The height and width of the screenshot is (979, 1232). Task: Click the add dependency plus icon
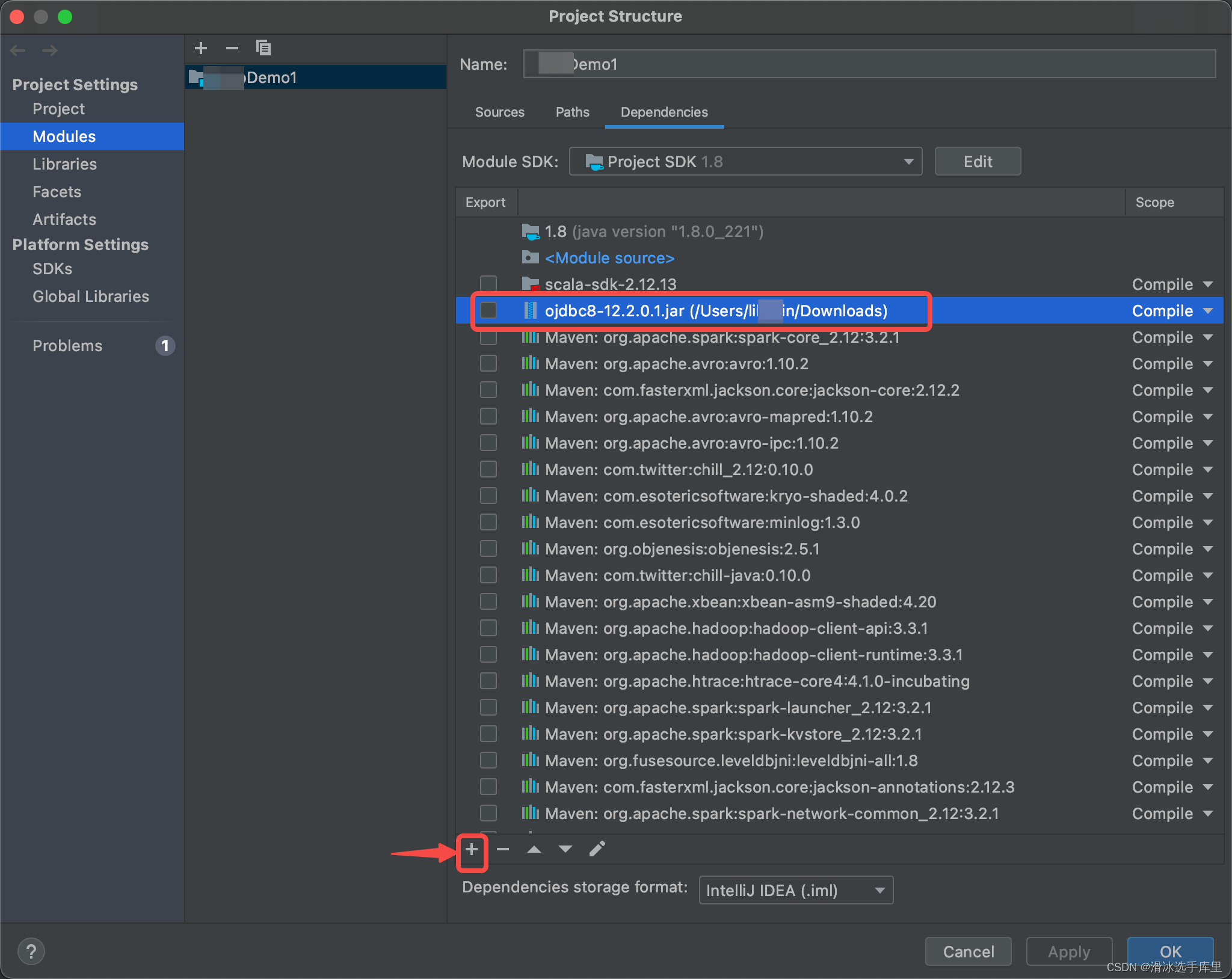point(472,850)
